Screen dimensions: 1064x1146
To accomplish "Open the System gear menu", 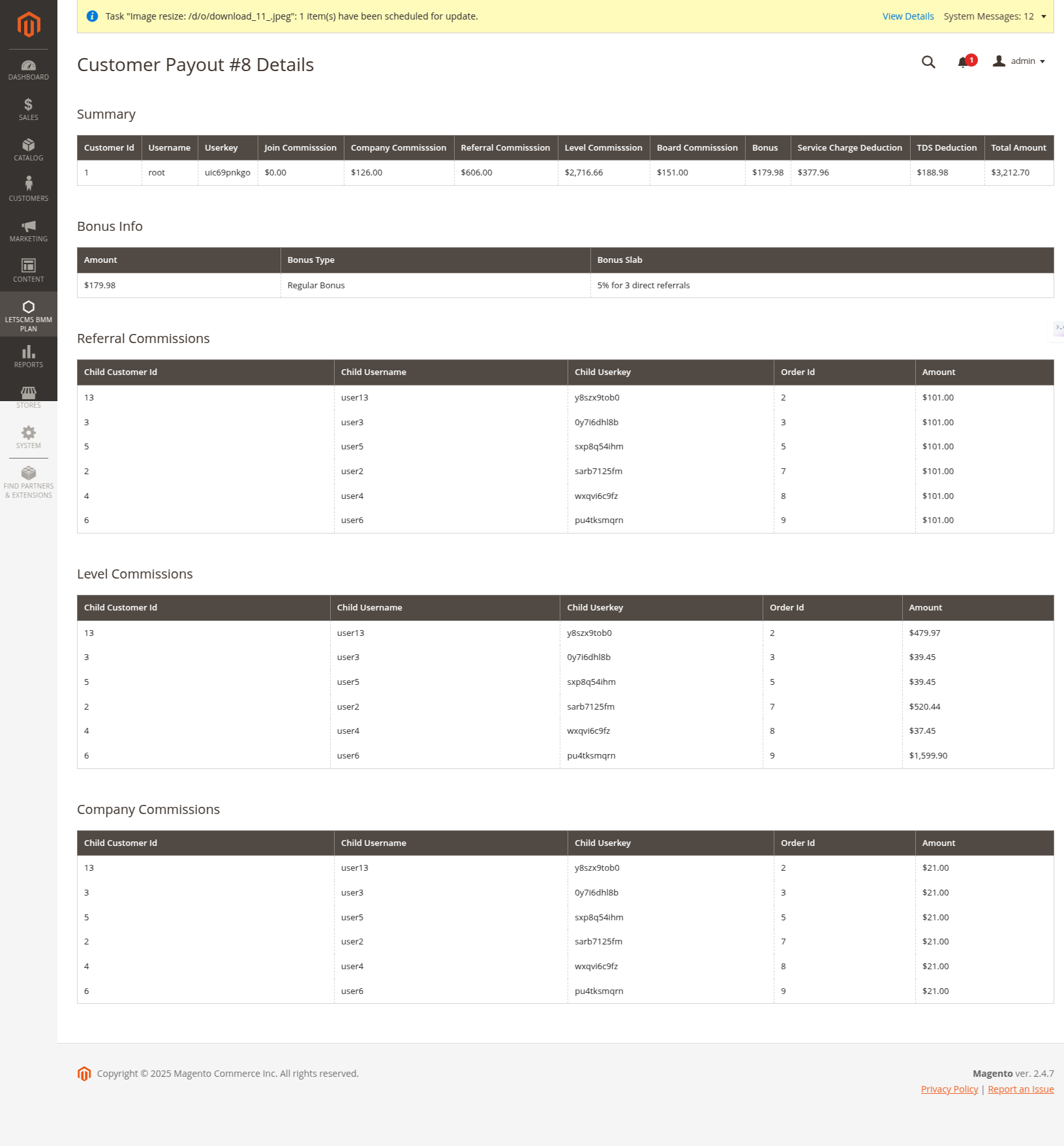I will tap(28, 437).
